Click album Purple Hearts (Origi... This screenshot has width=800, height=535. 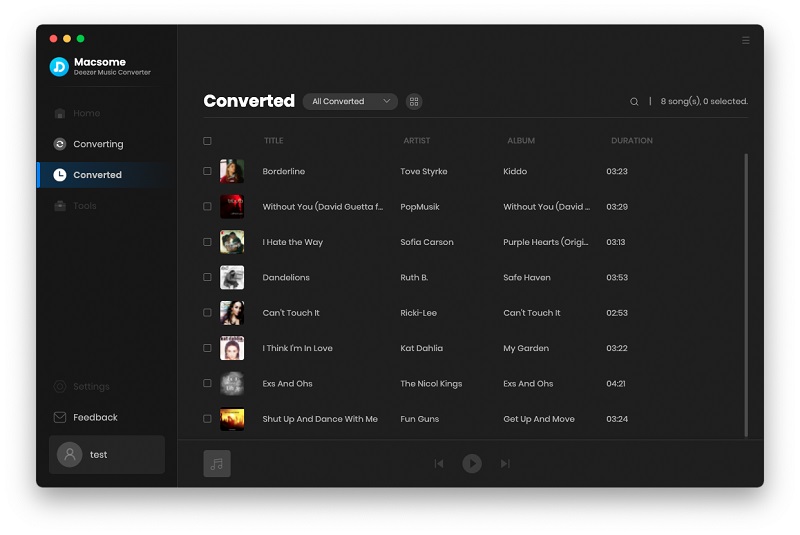tap(545, 242)
